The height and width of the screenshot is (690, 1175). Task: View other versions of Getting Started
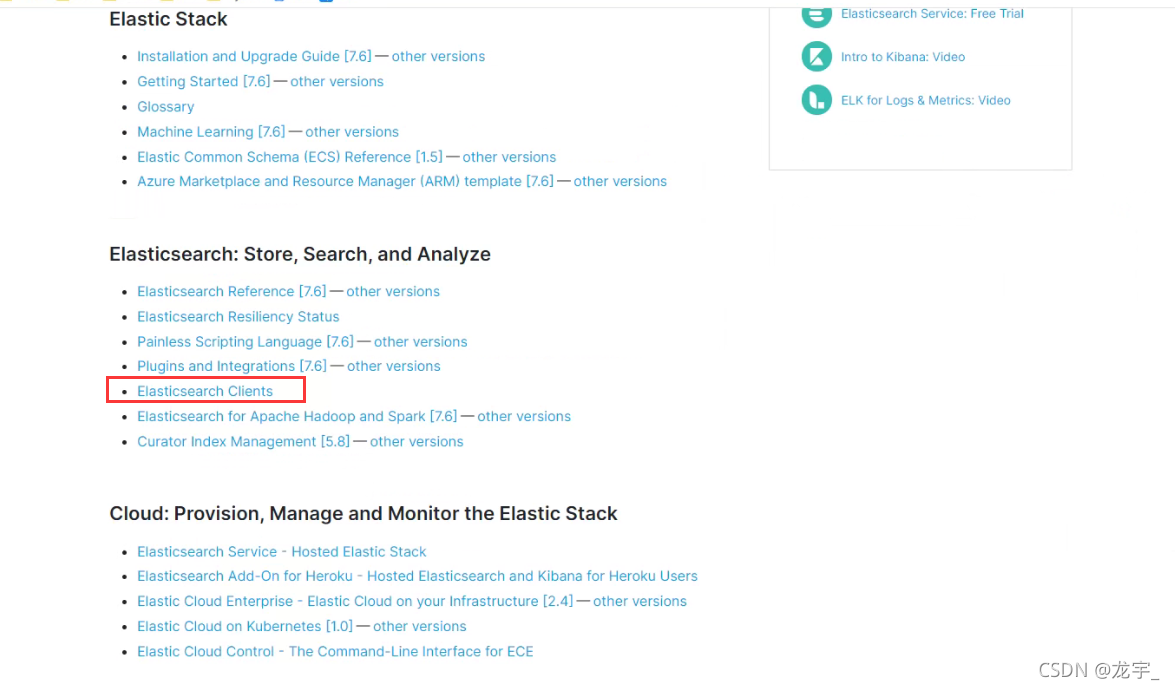coord(336,81)
